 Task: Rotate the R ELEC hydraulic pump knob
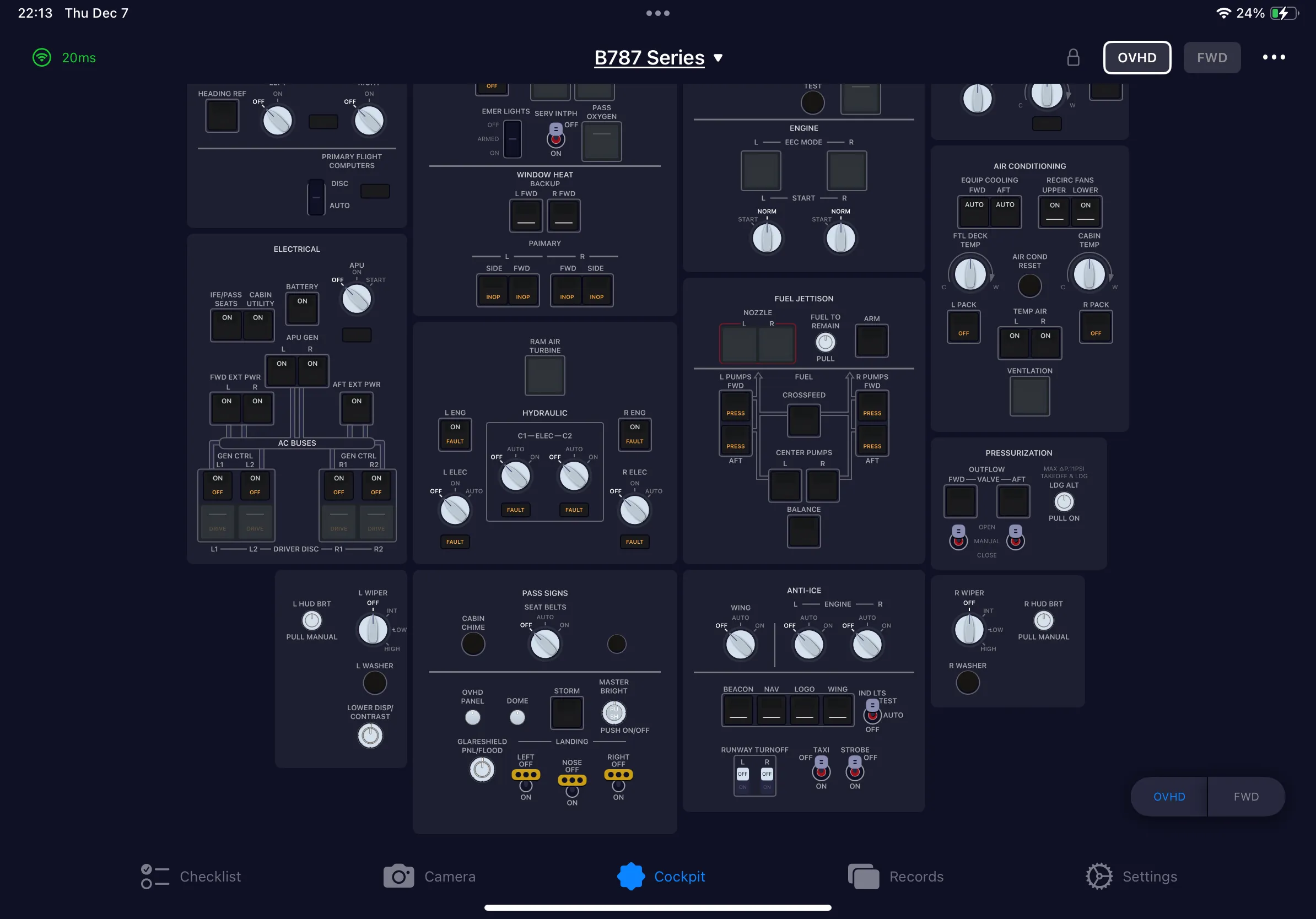click(x=634, y=511)
